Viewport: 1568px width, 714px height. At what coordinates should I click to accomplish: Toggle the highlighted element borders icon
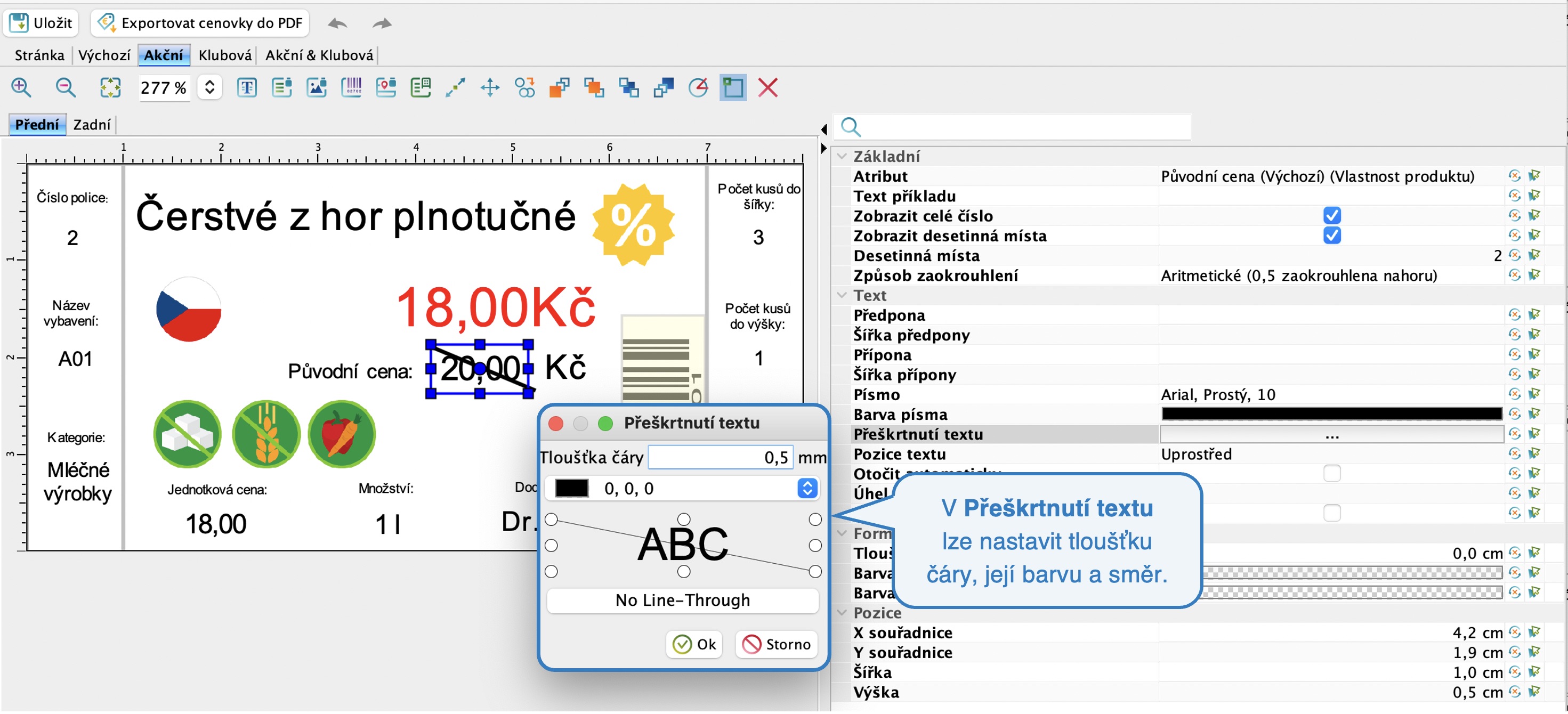click(733, 88)
